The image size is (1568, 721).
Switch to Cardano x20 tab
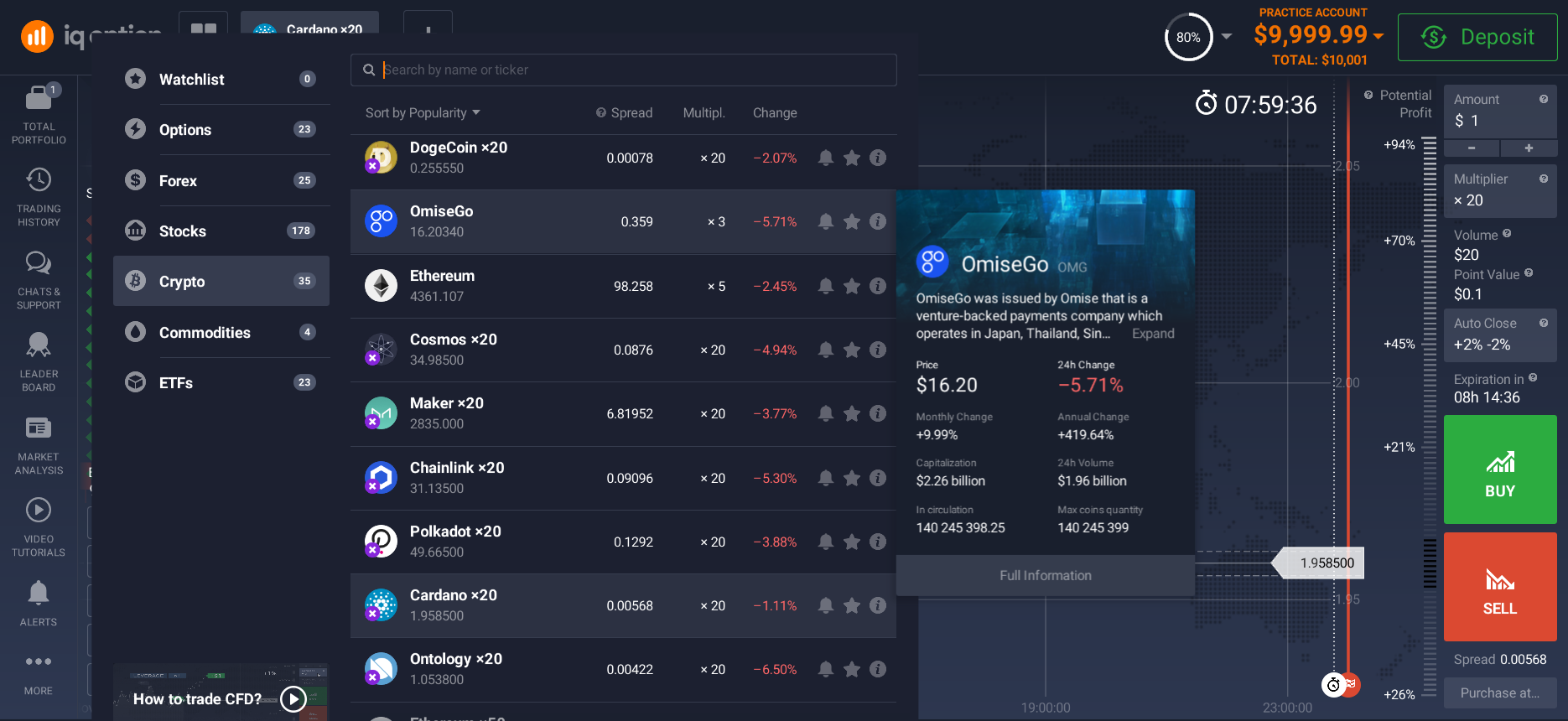(x=309, y=23)
